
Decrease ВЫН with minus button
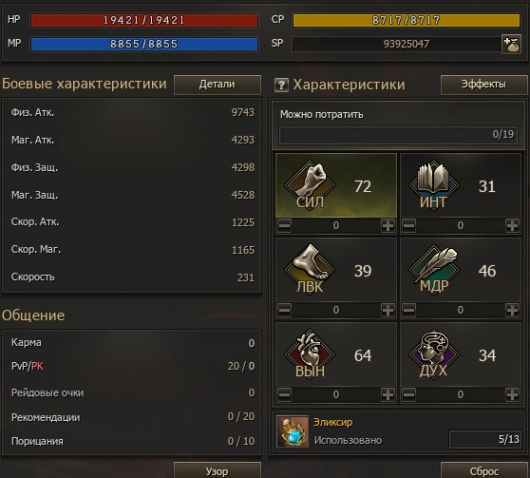(284, 395)
